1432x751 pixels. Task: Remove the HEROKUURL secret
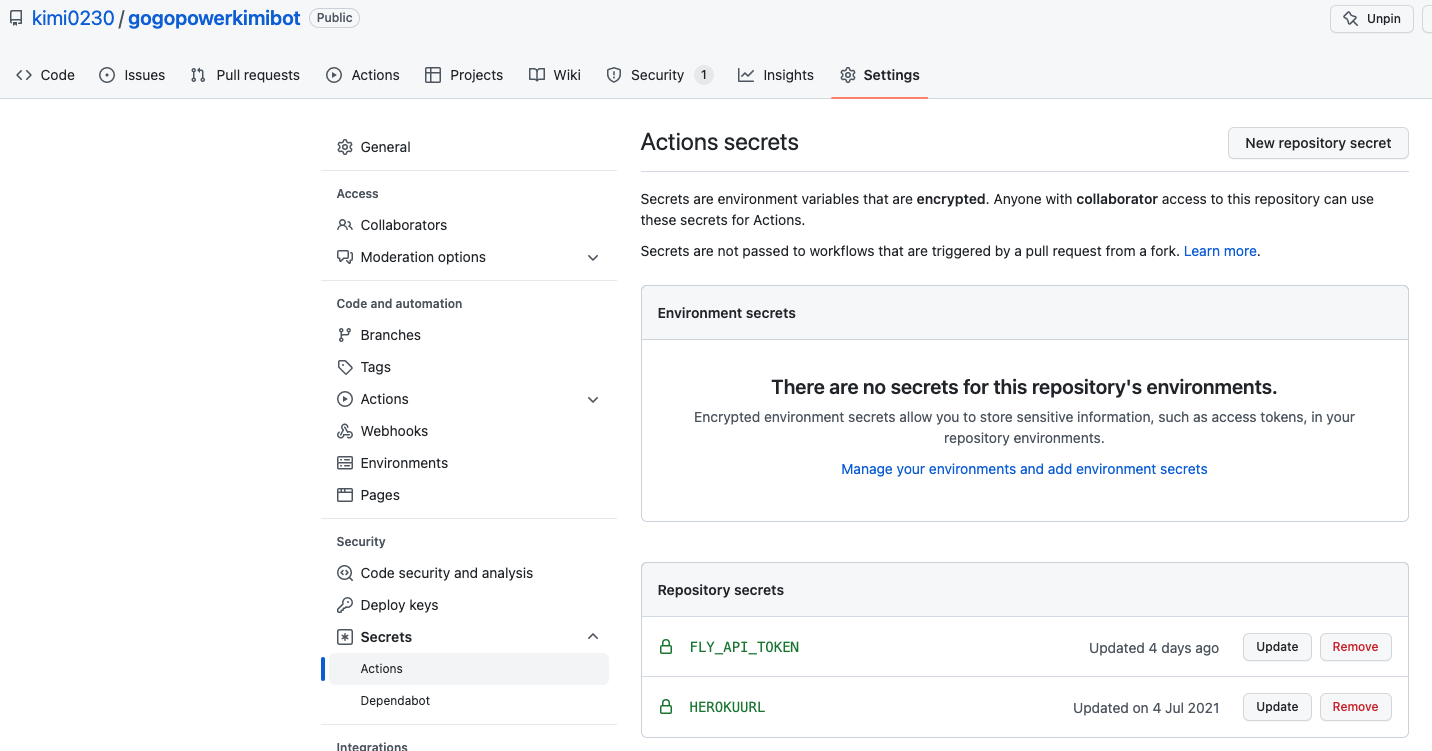pos(1355,706)
